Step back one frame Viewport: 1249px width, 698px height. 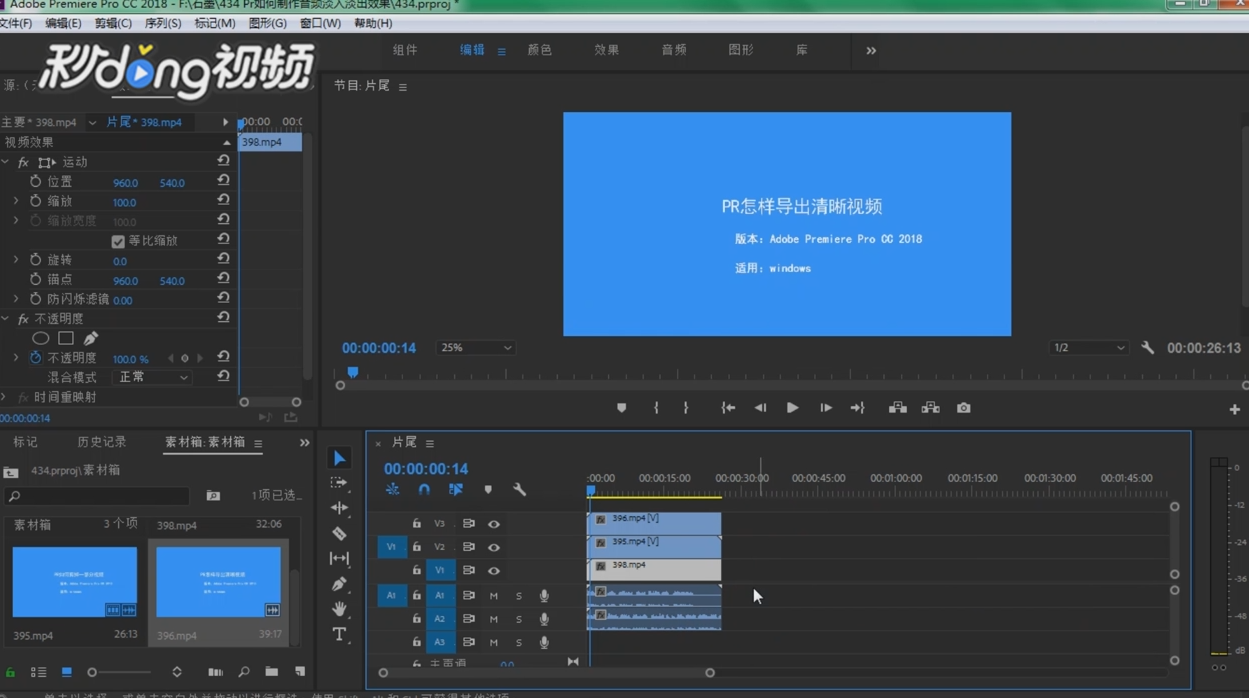pyautogui.click(x=760, y=408)
